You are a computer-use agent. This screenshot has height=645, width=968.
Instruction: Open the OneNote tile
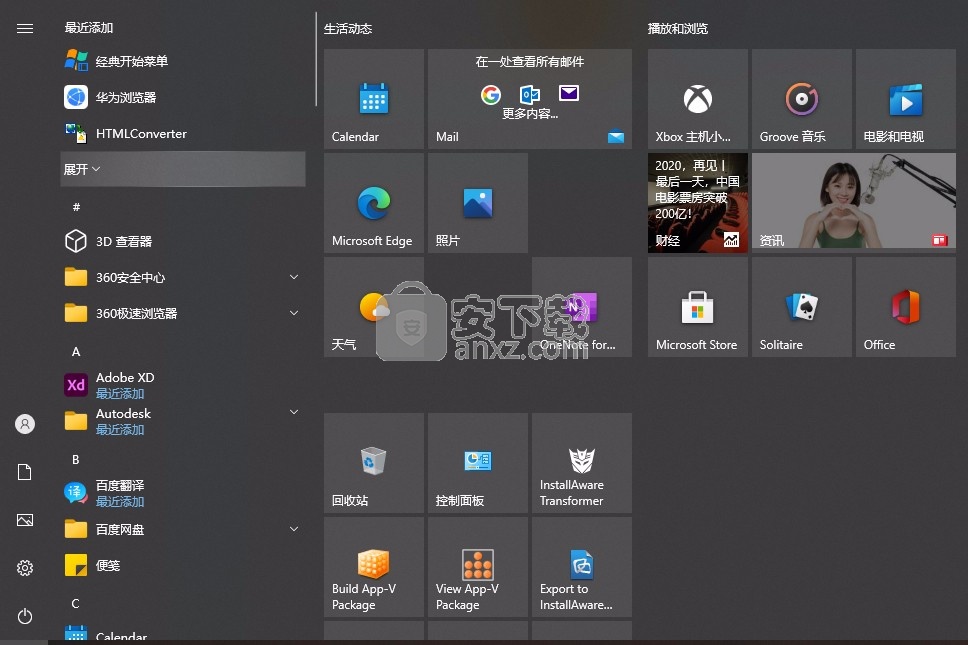(x=582, y=307)
